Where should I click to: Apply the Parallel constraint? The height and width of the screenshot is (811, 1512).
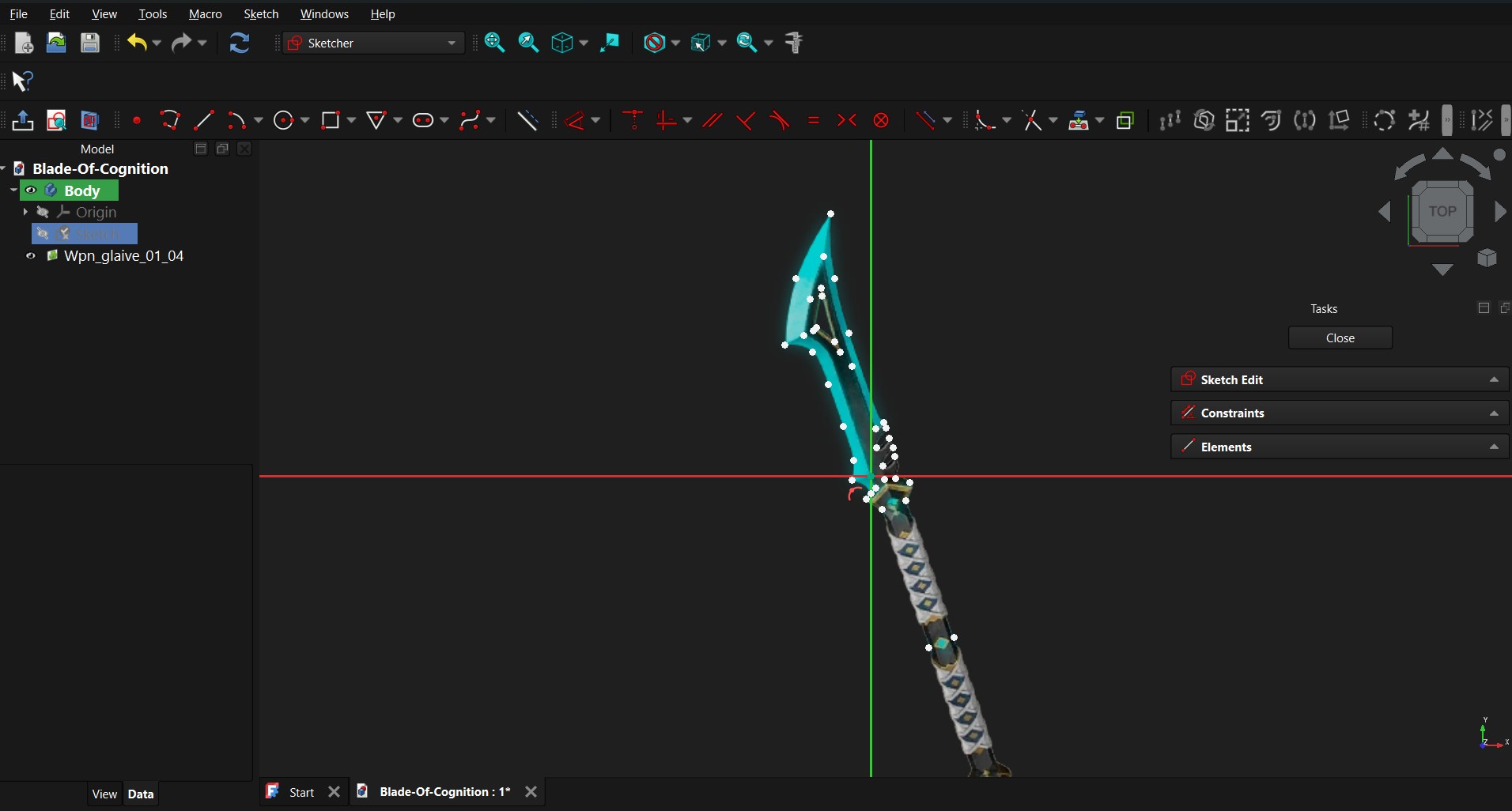(x=712, y=120)
